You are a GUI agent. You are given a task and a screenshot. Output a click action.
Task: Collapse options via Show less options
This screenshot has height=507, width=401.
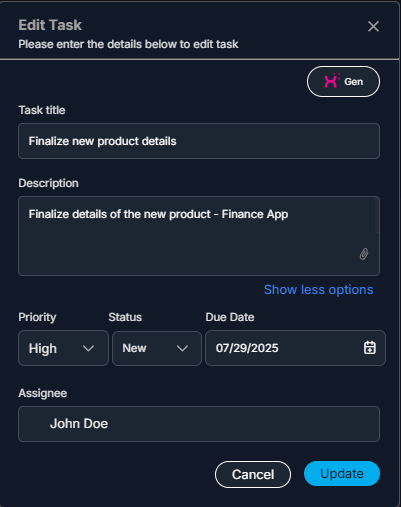pyautogui.click(x=318, y=290)
